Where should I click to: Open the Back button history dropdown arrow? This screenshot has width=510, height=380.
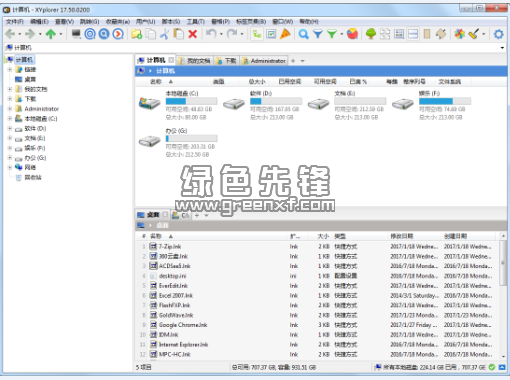coord(20,34)
